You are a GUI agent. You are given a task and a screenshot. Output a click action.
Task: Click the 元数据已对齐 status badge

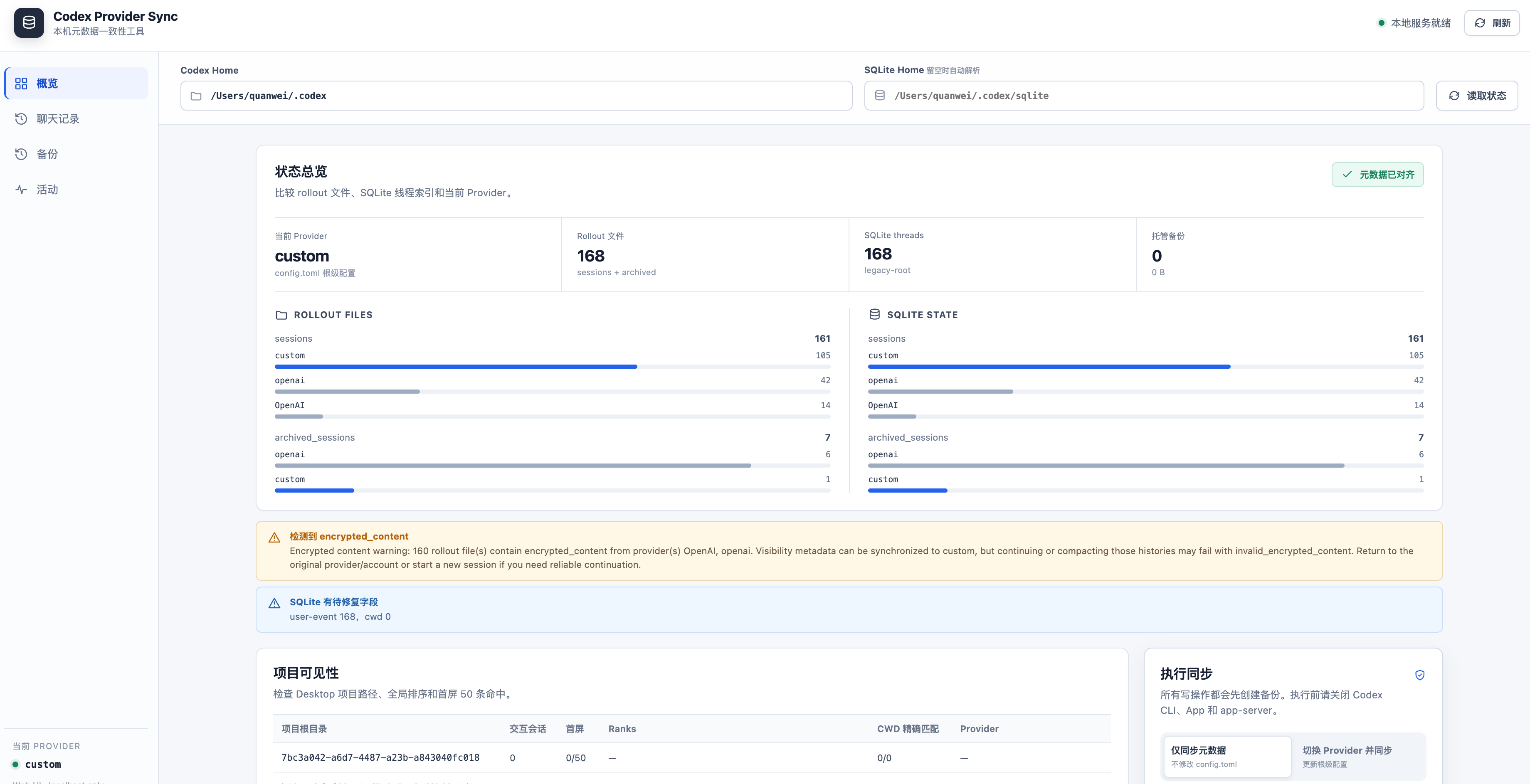tap(1377, 175)
